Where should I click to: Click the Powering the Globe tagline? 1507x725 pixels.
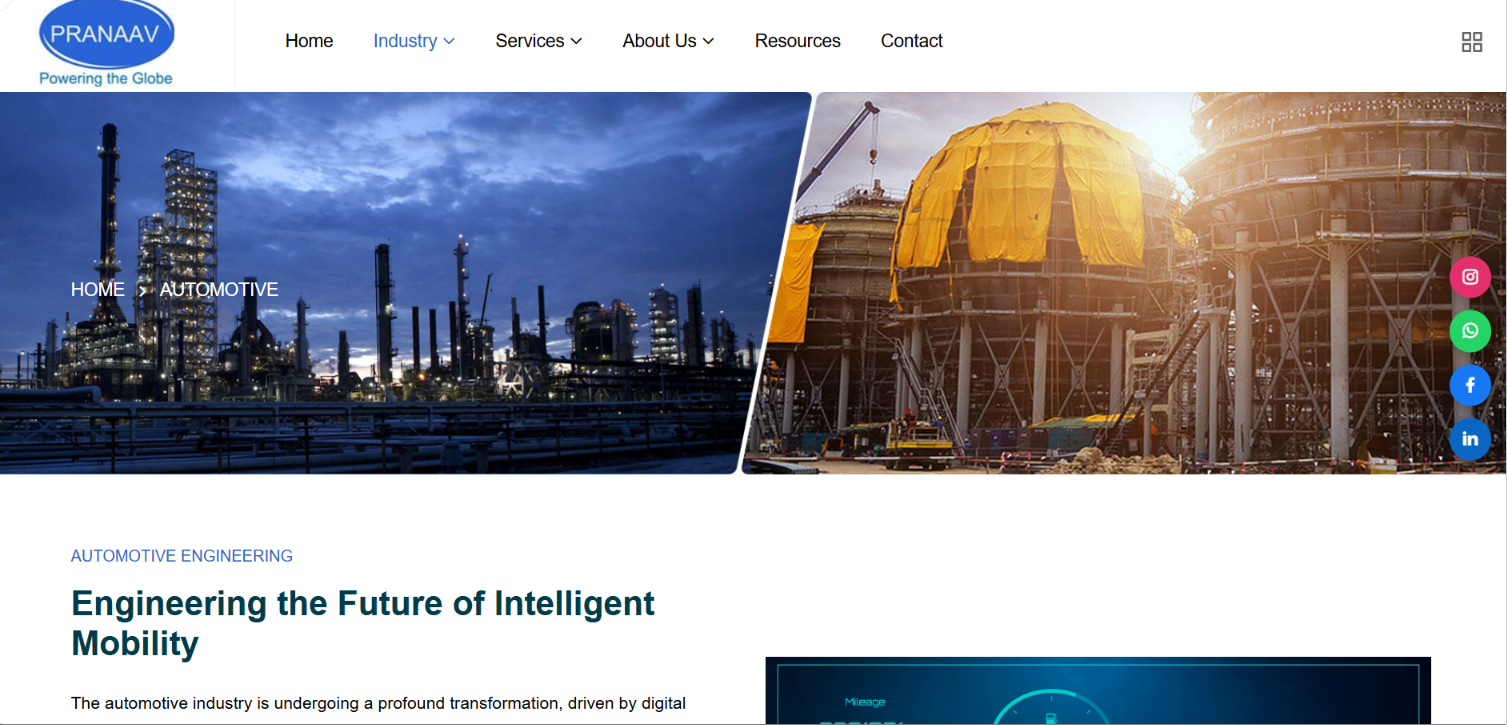tap(106, 78)
